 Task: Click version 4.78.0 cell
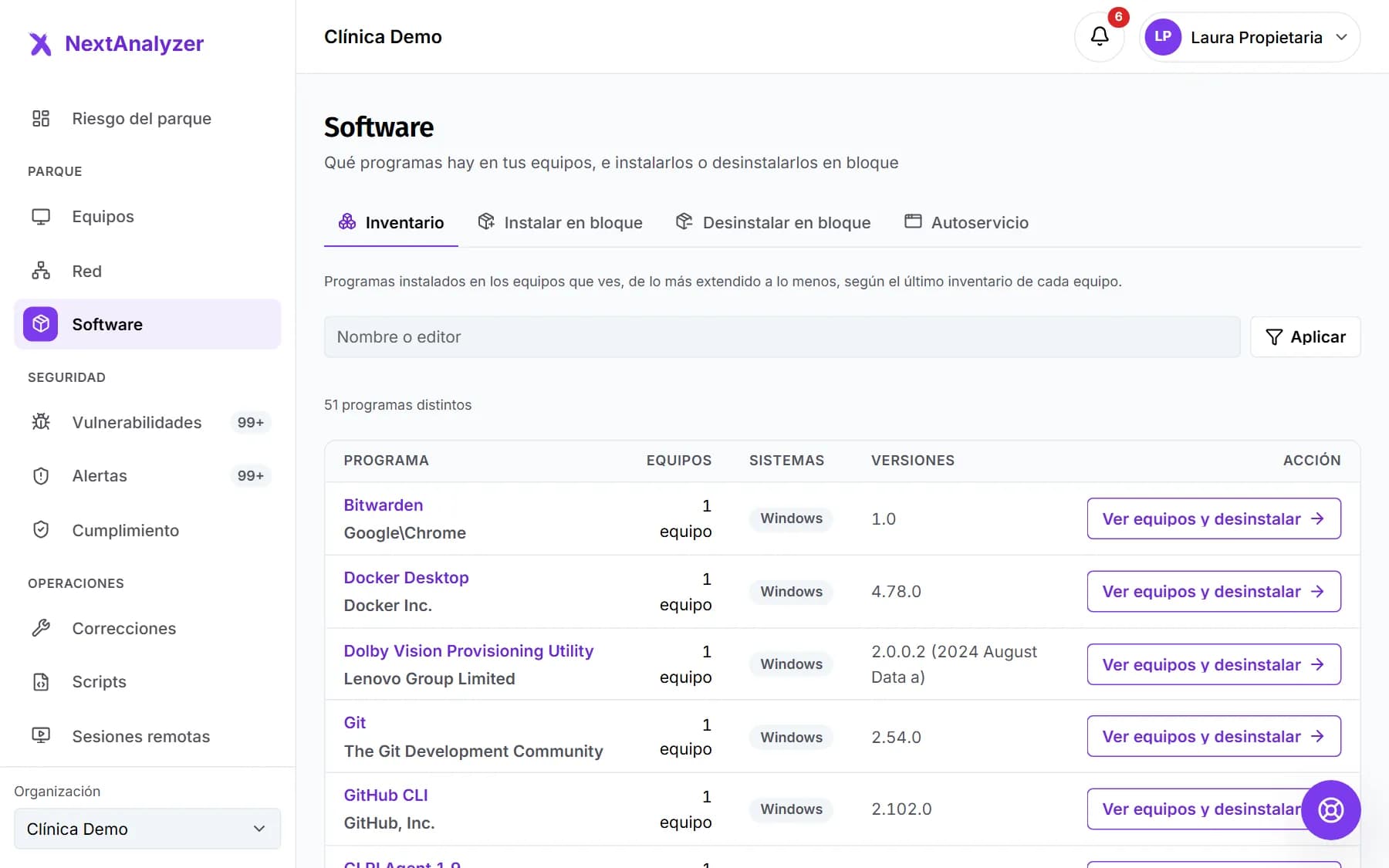(896, 592)
